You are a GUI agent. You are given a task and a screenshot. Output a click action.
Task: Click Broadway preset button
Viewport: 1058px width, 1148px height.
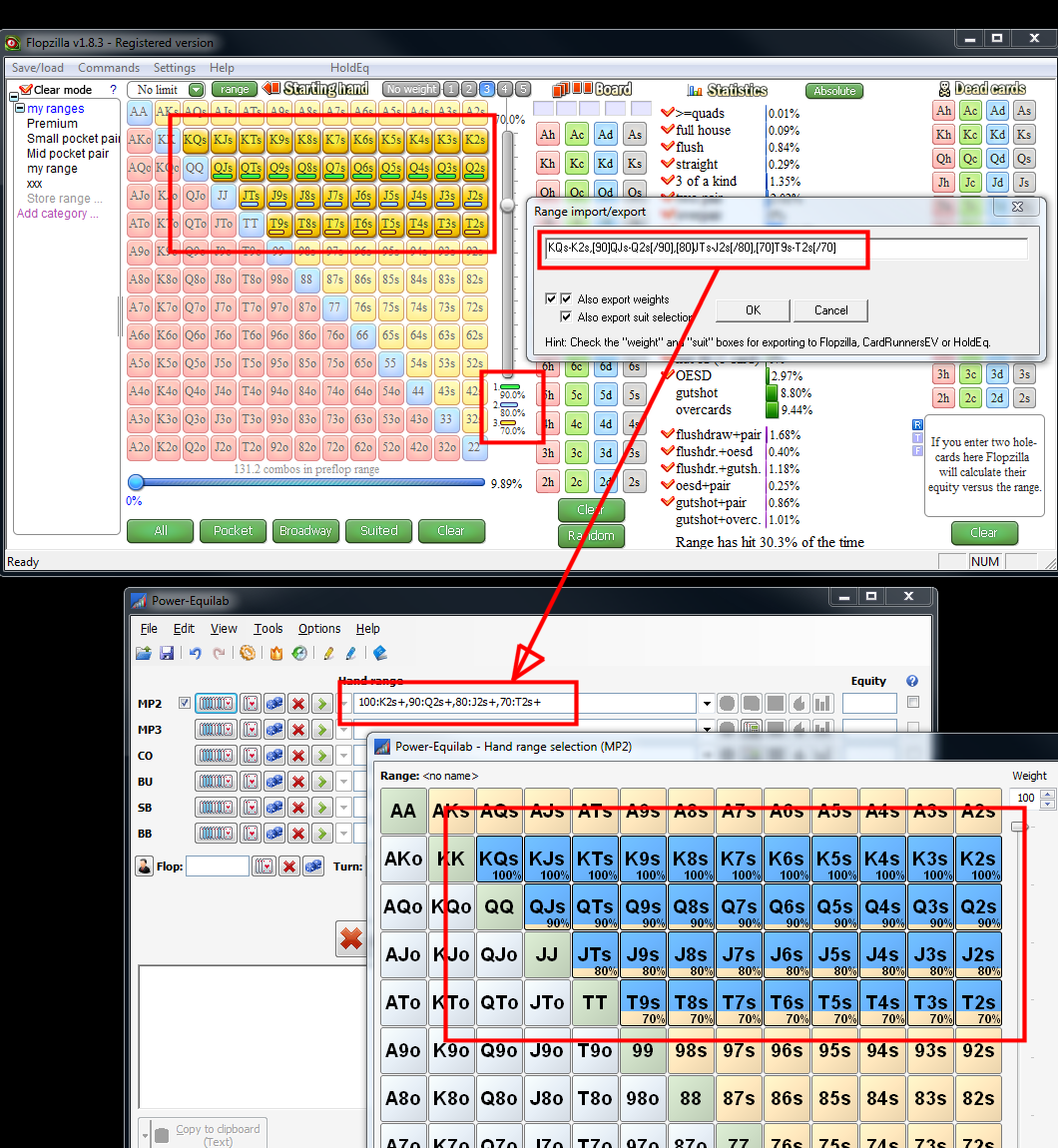[305, 531]
